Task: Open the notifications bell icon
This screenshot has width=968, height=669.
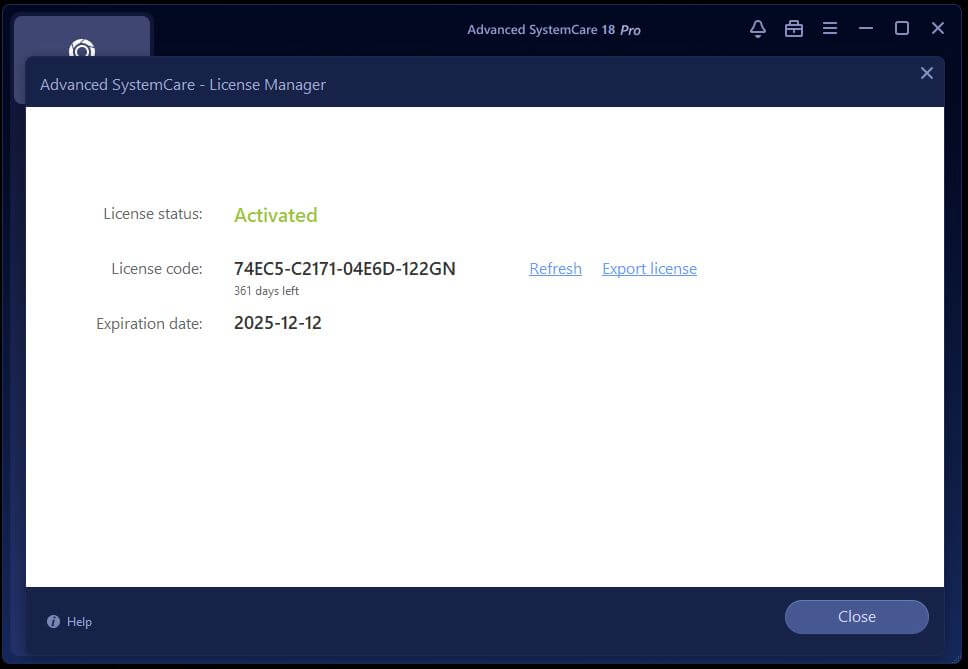Action: click(757, 28)
